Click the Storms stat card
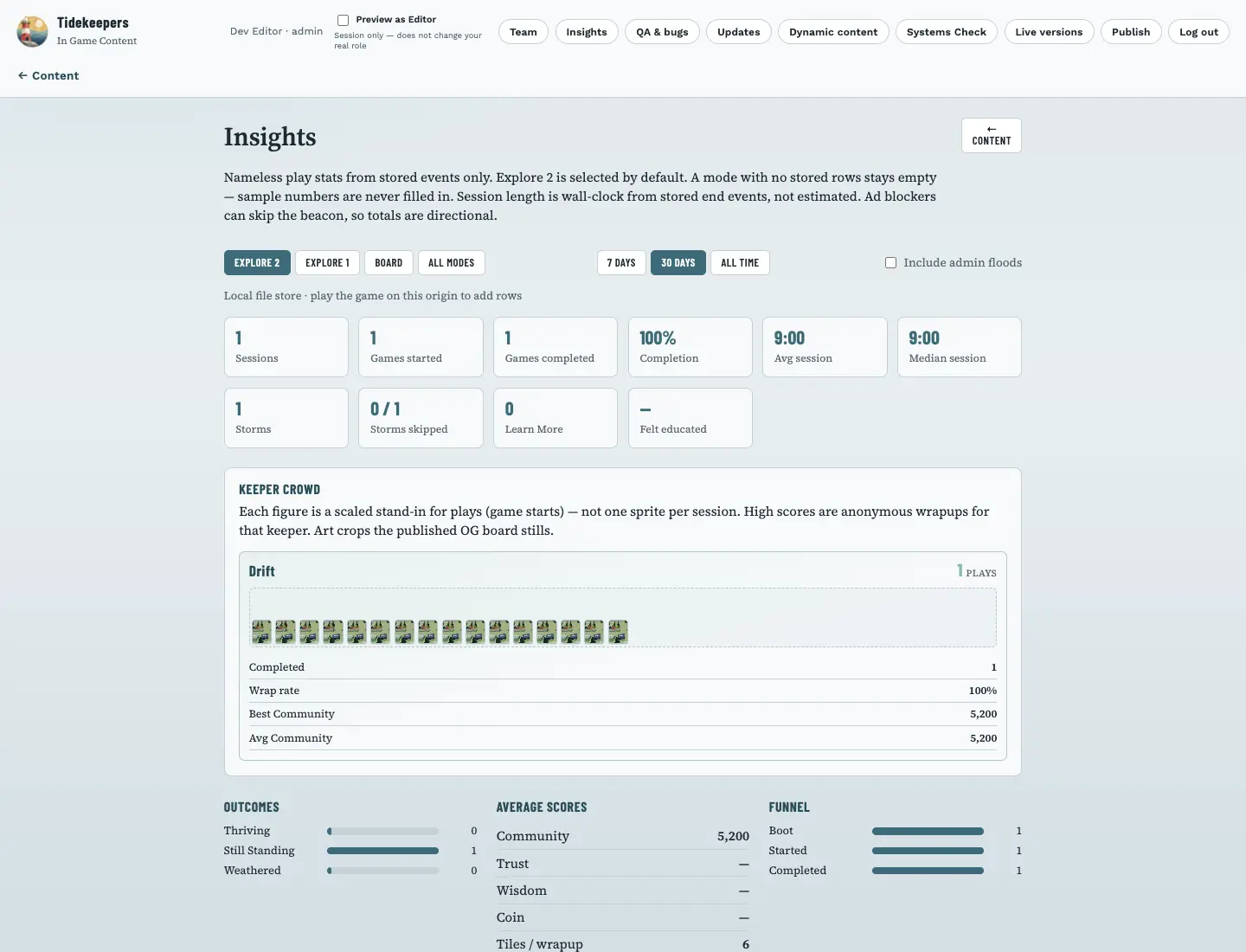1246x952 pixels. coord(286,418)
